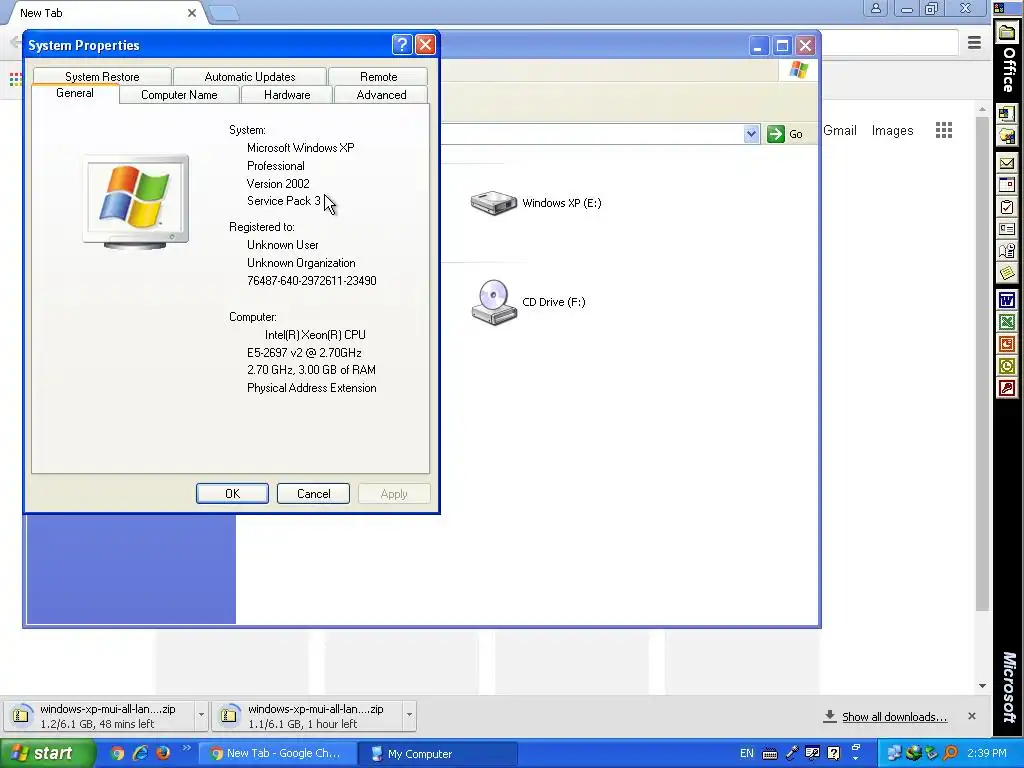Click Show all downloads link
Image resolution: width=1024 pixels, height=768 pixels.
[894, 716]
